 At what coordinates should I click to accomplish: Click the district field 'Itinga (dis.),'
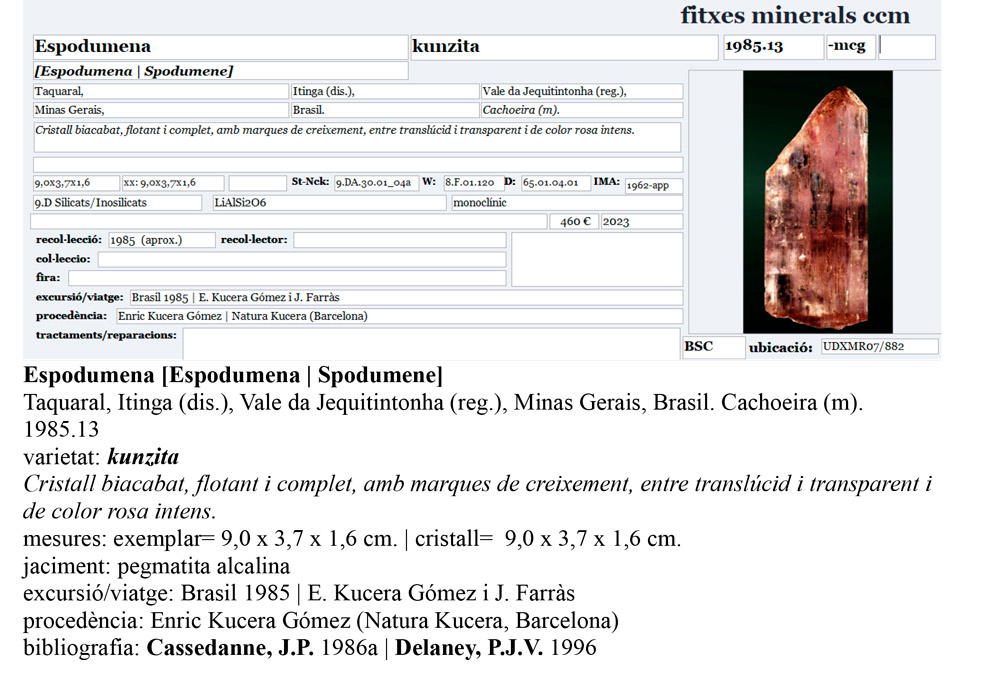(x=385, y=91)
